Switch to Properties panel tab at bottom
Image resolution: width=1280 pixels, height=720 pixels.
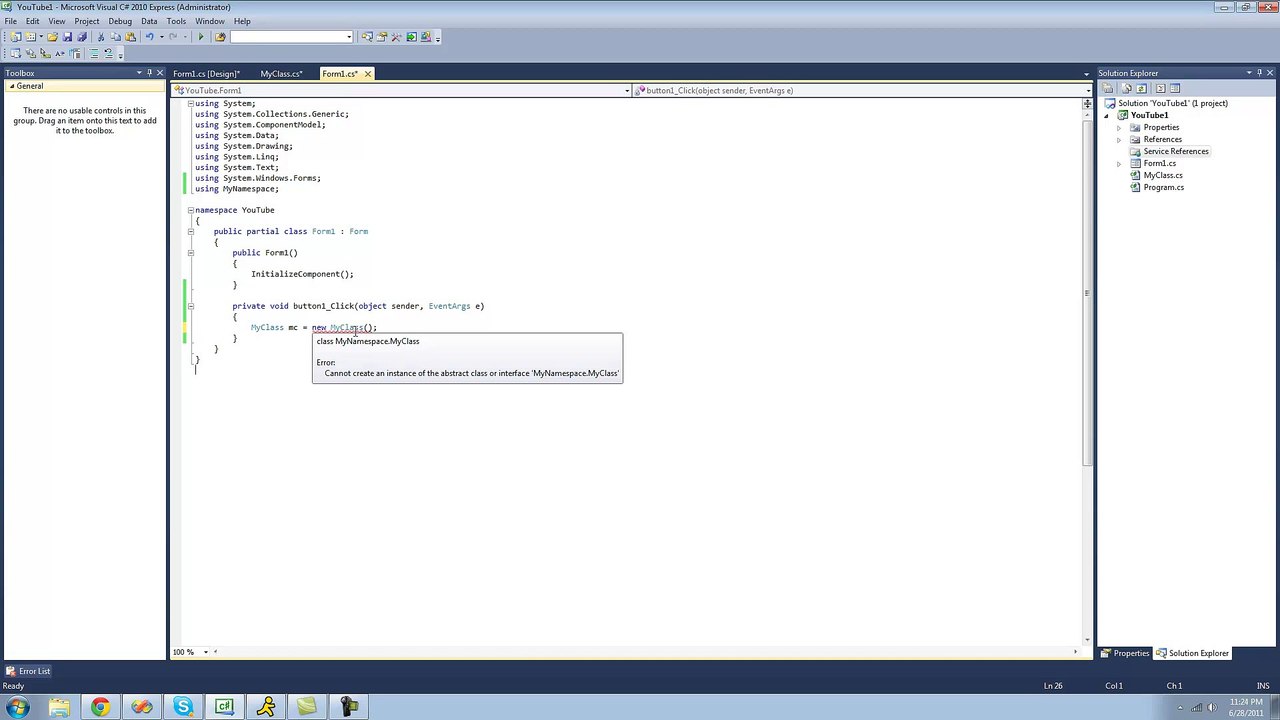(1125, 653)
